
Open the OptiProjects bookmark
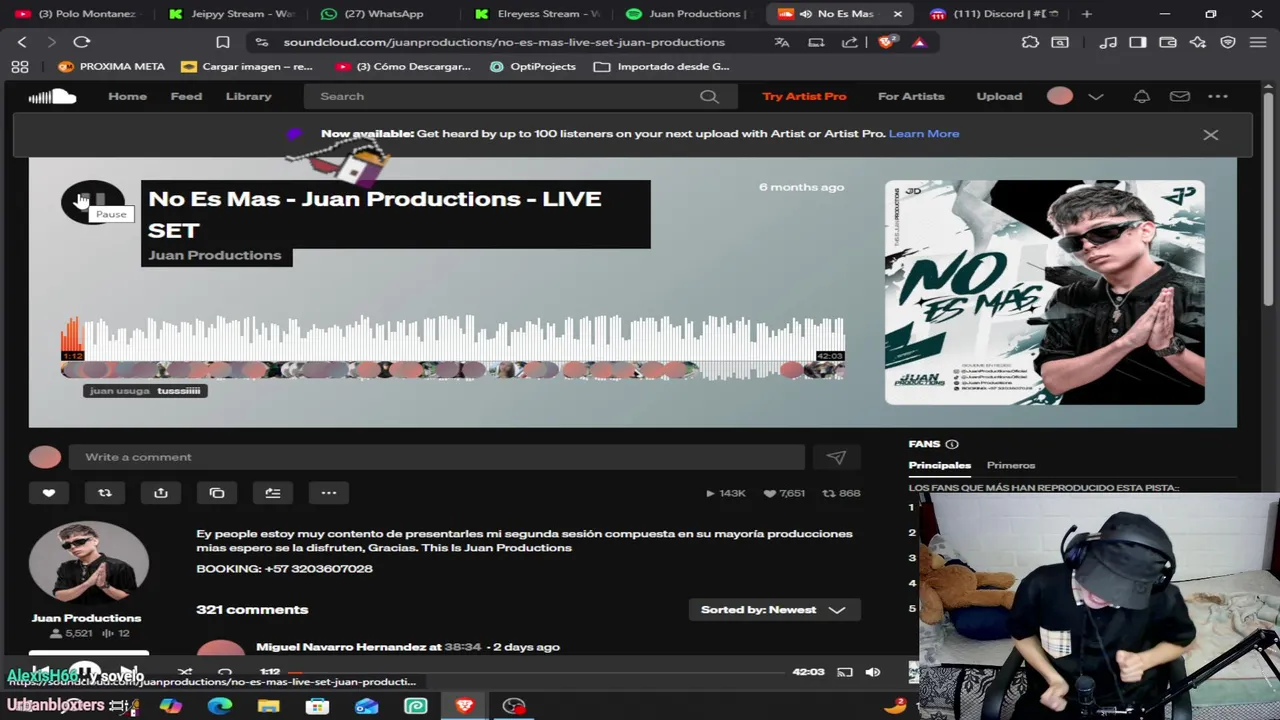pos(532,66)
